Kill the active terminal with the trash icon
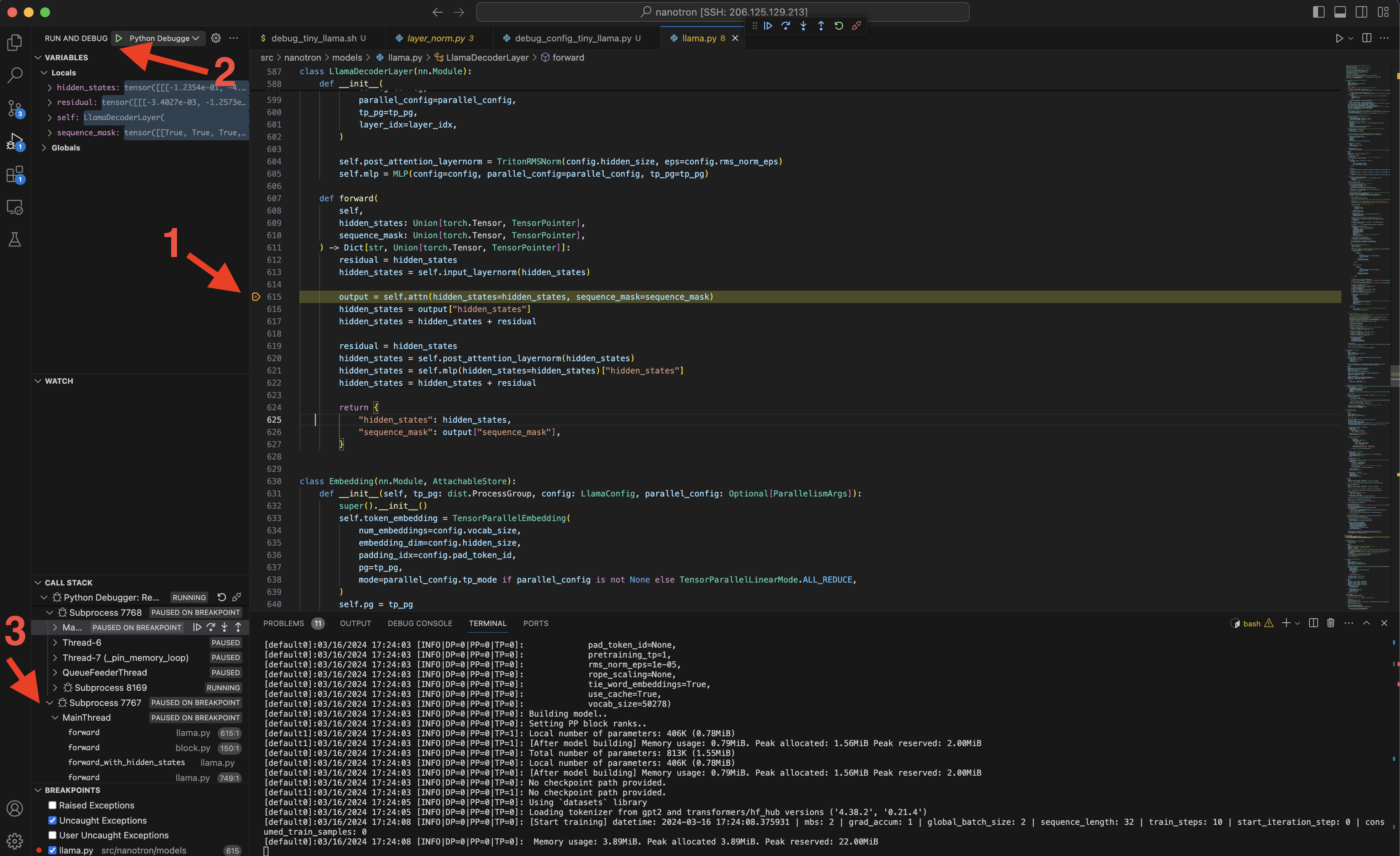 click(x=1330, y=623)
